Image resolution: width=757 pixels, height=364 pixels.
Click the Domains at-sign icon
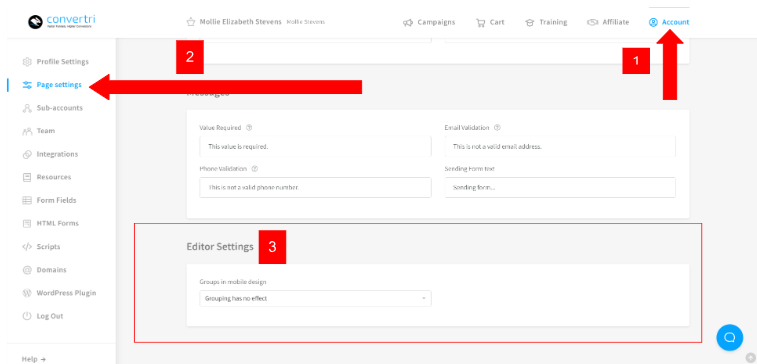27,270
